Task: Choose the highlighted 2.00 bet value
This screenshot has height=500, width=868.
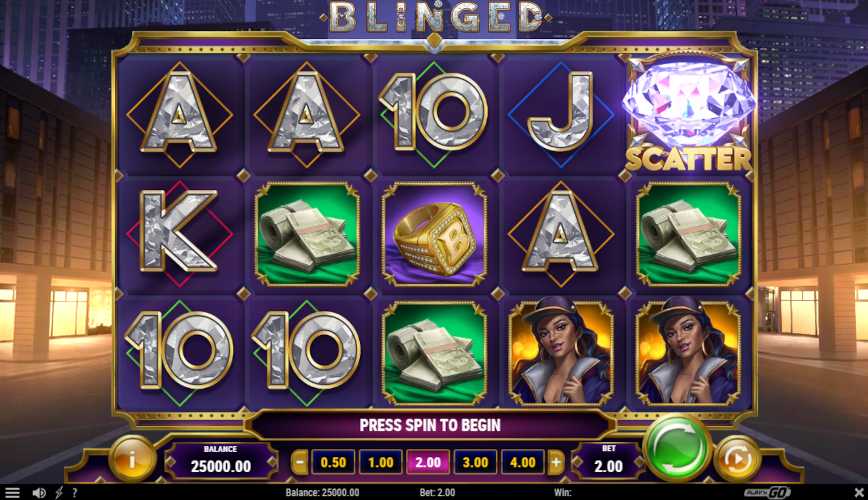Action: (428, 462)
